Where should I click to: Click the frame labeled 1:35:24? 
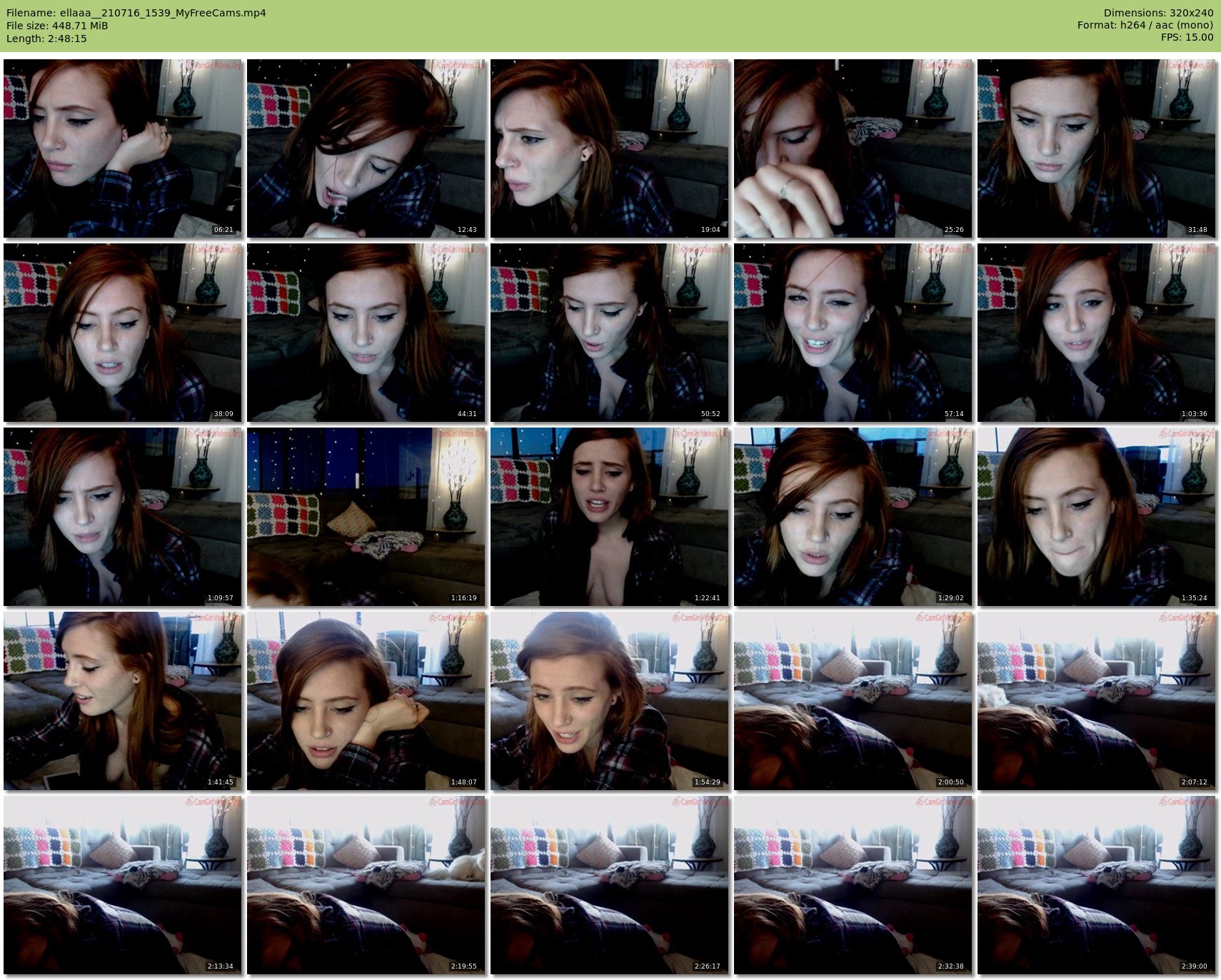pyautogui.click(x=1096, y=517)
